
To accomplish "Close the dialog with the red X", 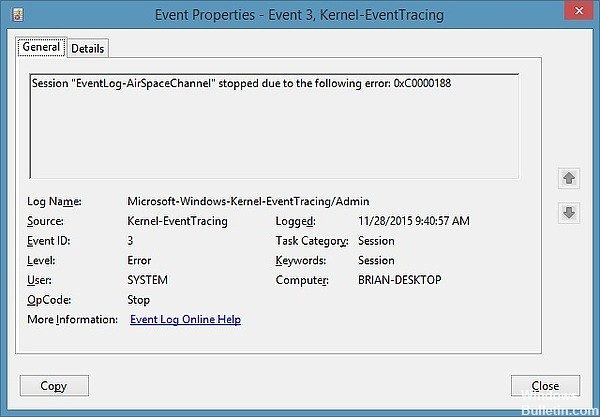I will [579, 10].
